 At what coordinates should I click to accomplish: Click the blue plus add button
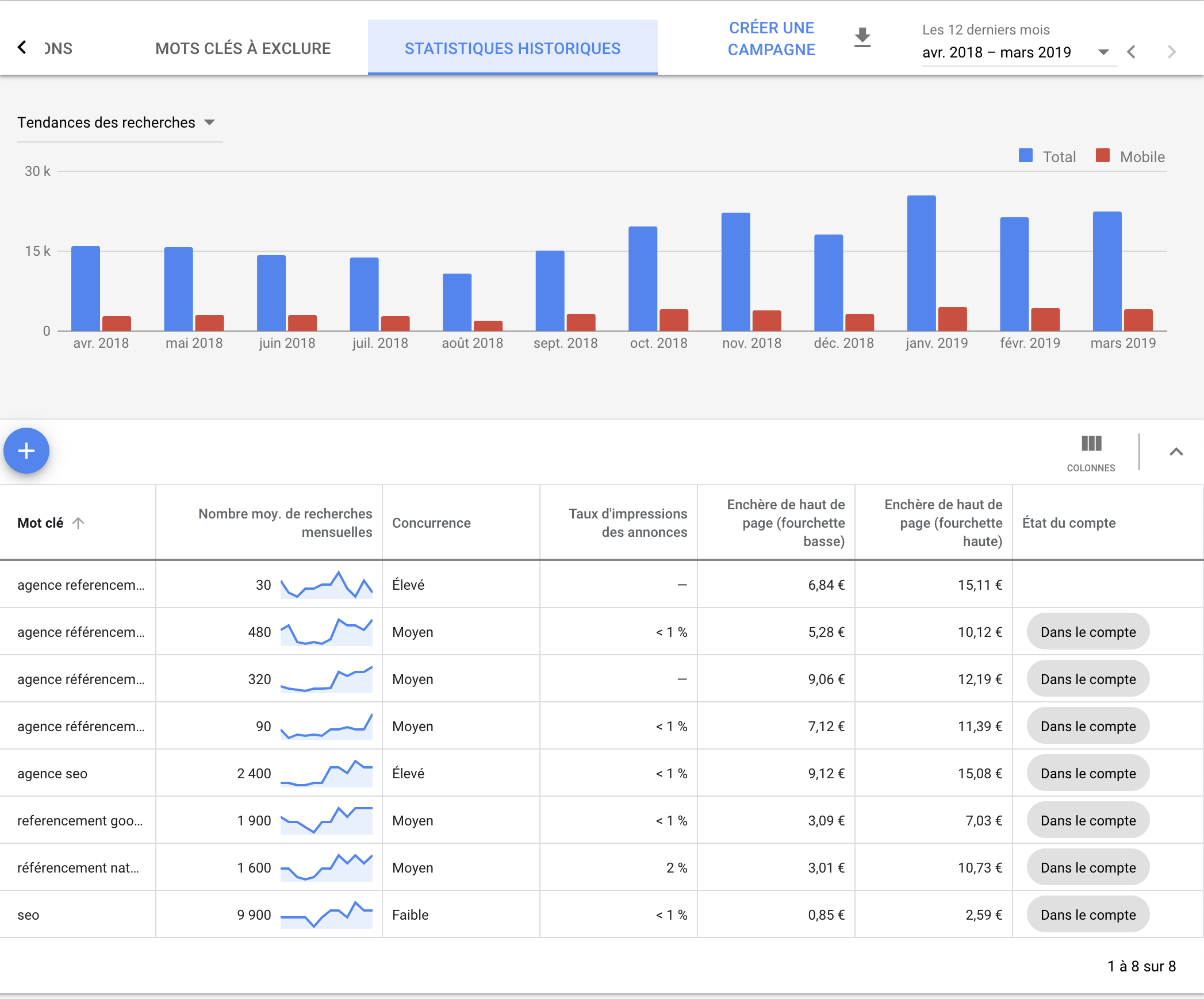pos(26,451)
